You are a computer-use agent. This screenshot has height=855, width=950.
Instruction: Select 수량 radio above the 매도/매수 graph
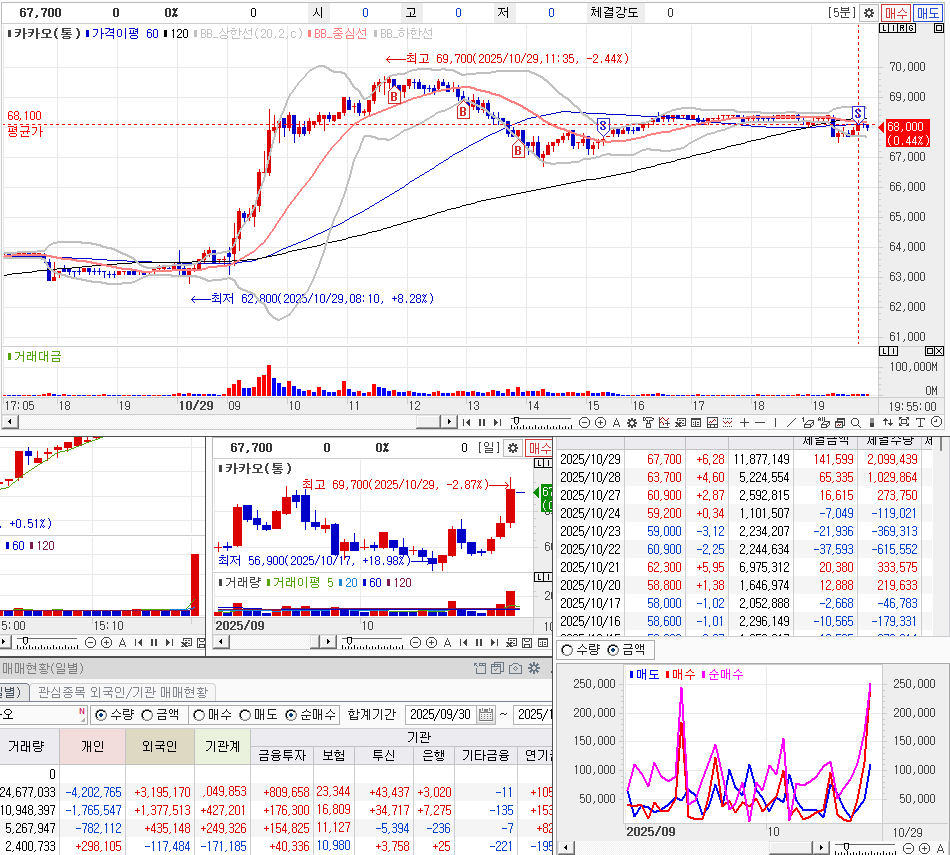[567, 650]
